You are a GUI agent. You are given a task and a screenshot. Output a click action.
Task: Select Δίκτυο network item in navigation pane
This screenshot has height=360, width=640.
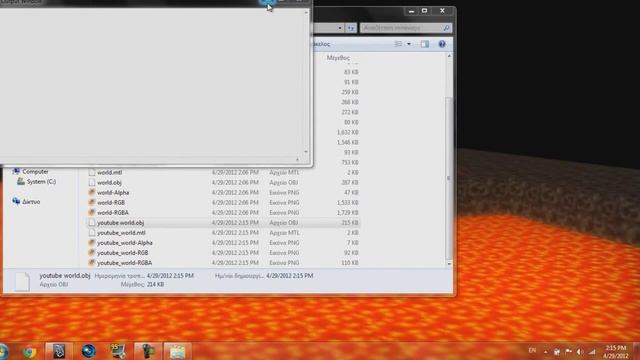coord(31,202)
